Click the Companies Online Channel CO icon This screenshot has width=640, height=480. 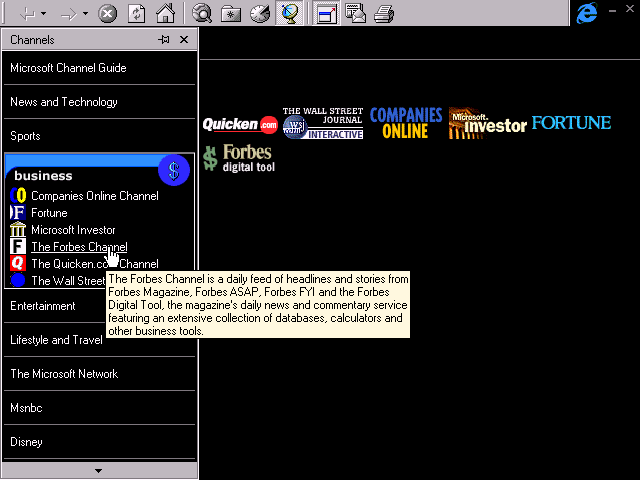[x=18, y=196]
